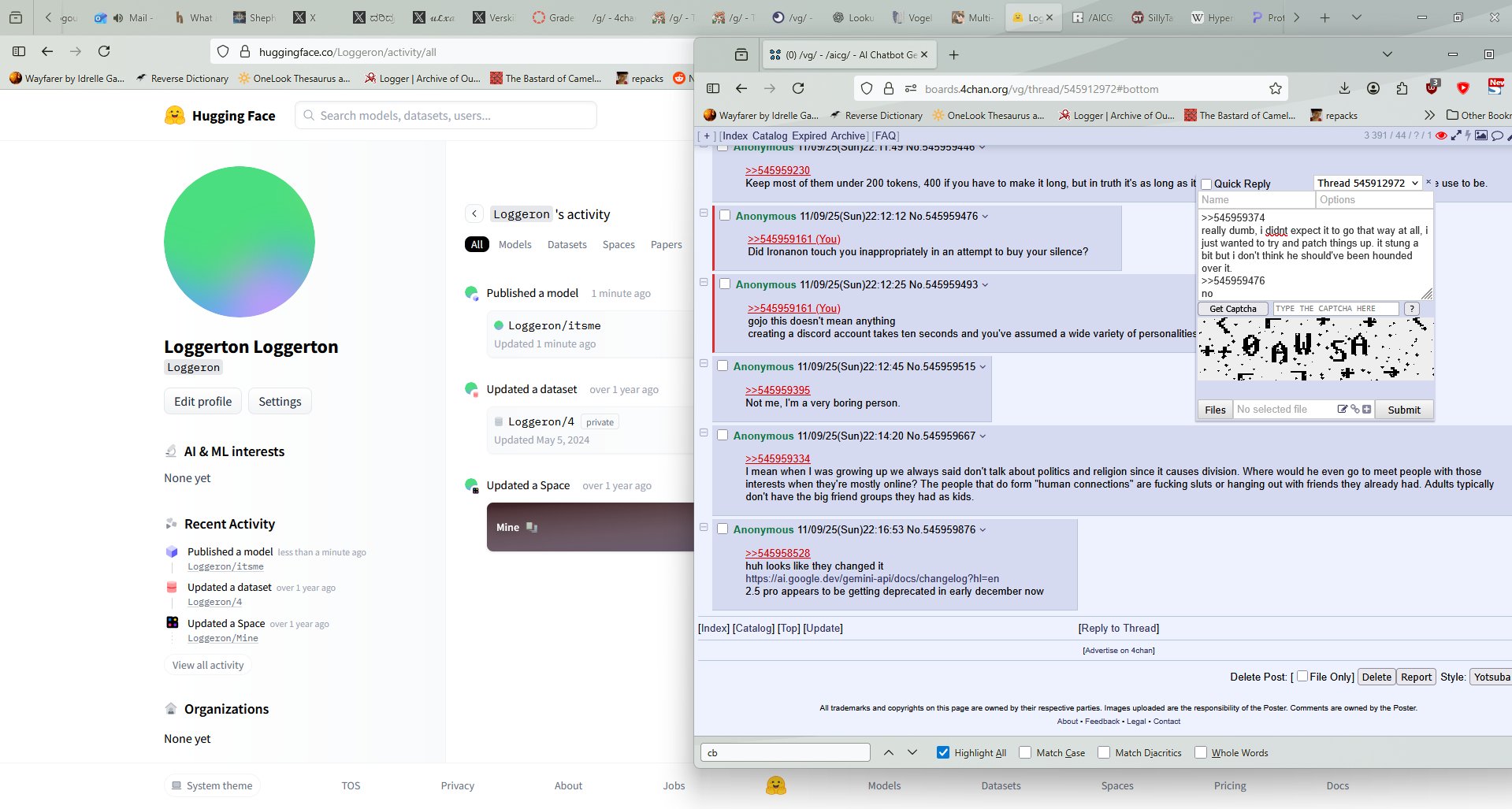Go to previous find-bar match

tap(889, 752)
